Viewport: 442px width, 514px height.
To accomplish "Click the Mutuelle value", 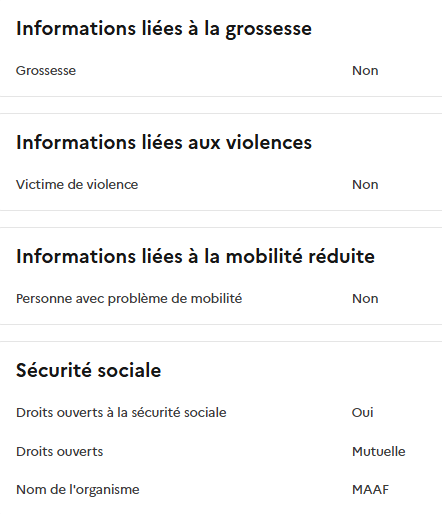I will pyautogui.click(x=379, y=452).
